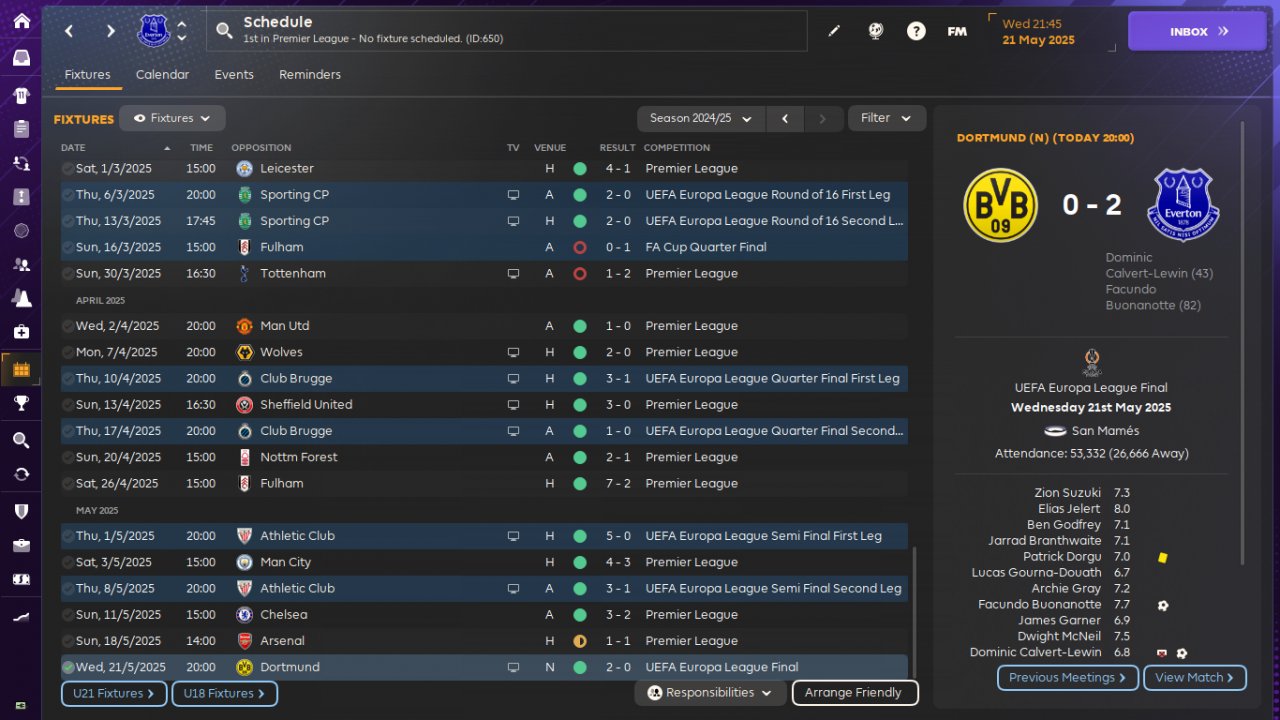Open the Filter dropdown

click(x=887, y=118)
